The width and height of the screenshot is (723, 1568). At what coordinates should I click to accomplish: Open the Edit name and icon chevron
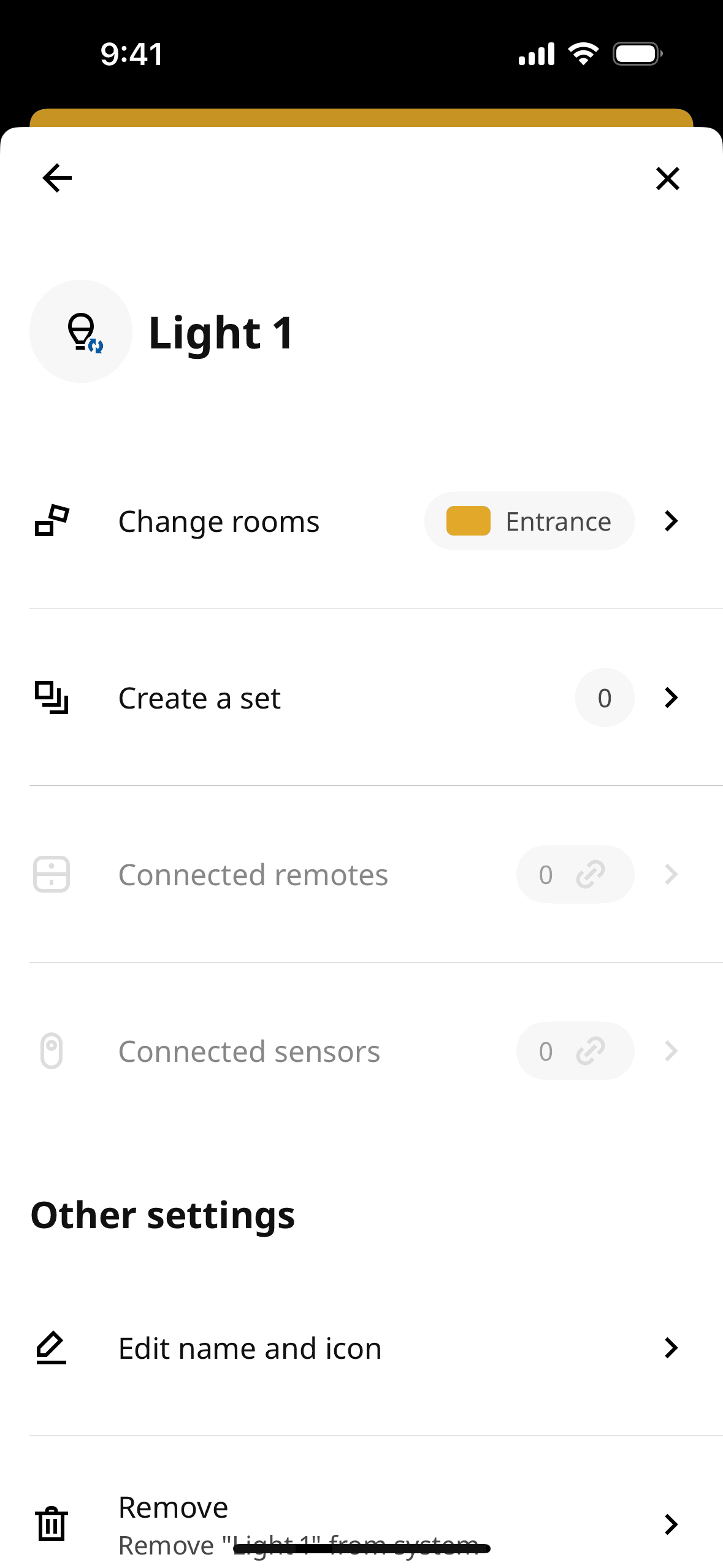(x=671, y=1348)
